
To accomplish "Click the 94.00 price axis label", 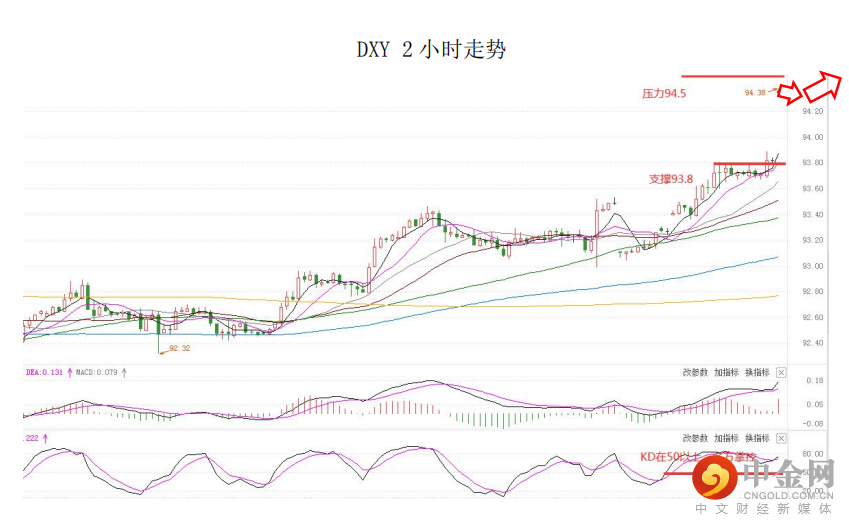I will click(812, 137).
